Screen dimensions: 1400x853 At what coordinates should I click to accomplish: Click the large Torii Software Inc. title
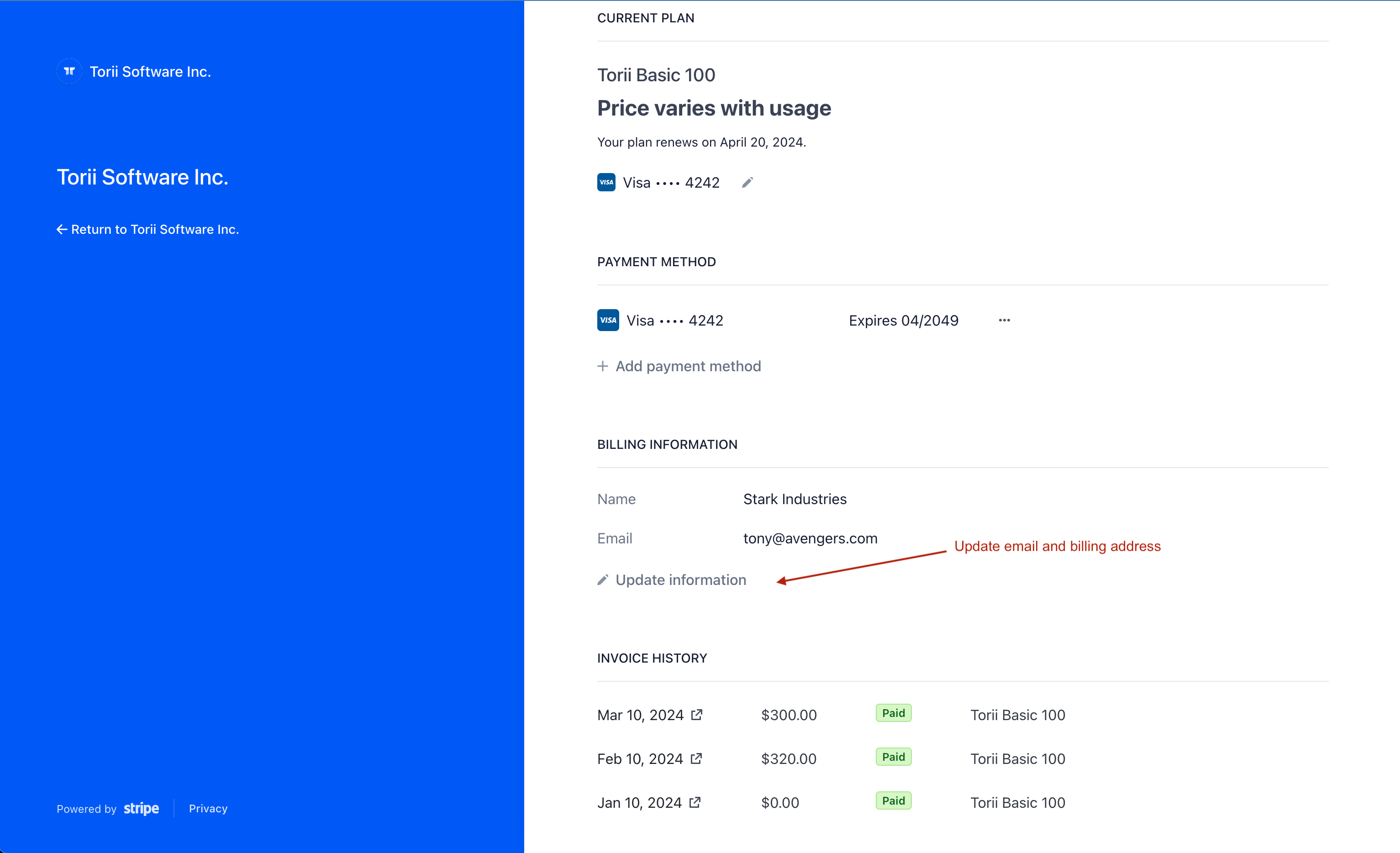(x=142, y=177)
